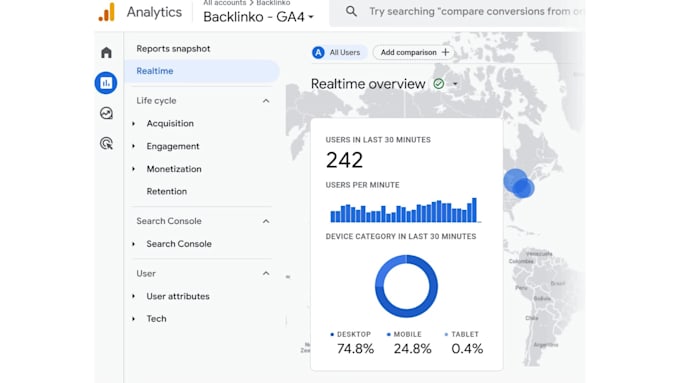Click the All Users 'A' badge
The height and width of the screenshot is (383, 680).
tap(318, 52)
